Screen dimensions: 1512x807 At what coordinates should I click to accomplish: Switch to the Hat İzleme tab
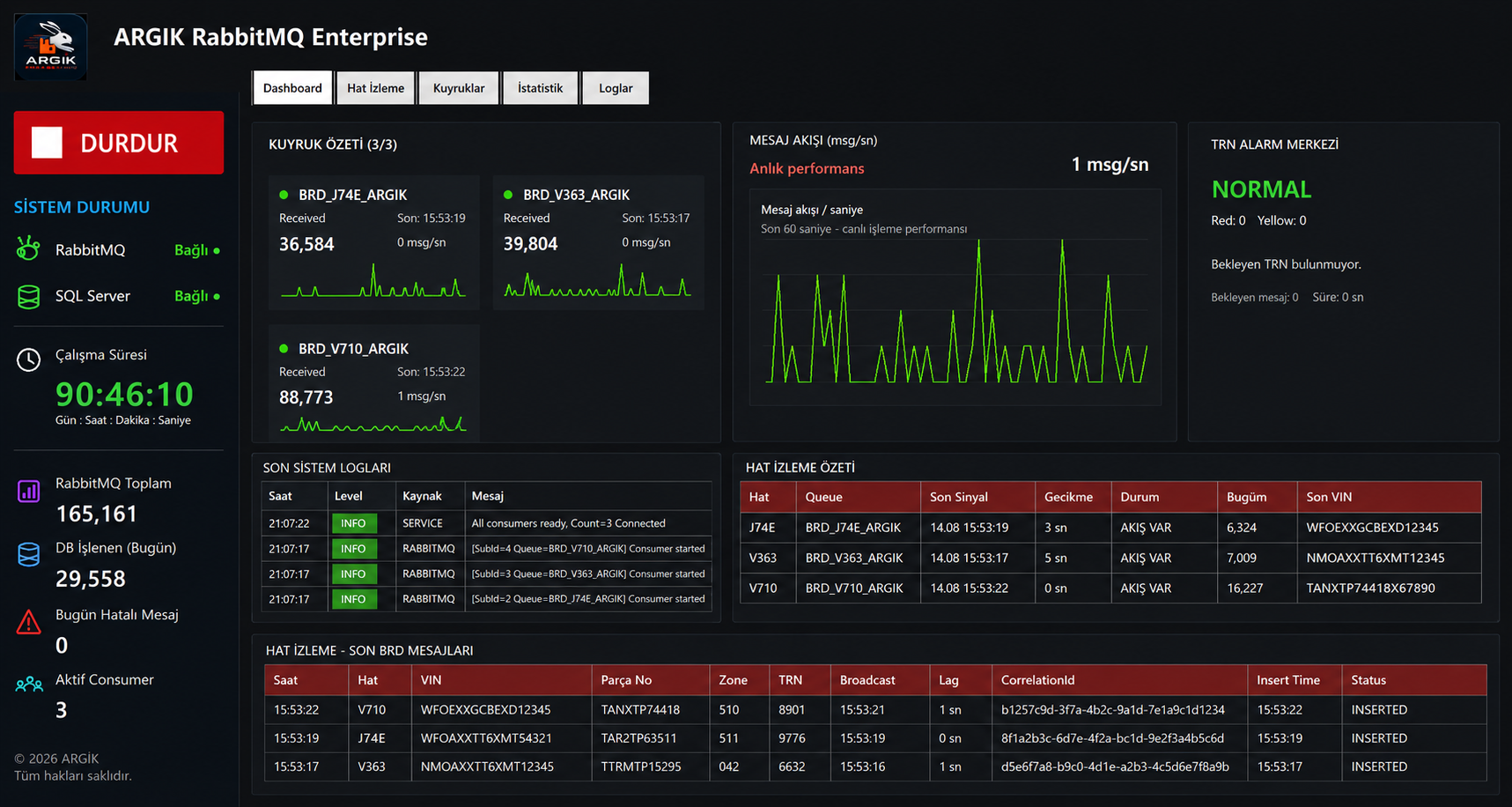(375, 88)
